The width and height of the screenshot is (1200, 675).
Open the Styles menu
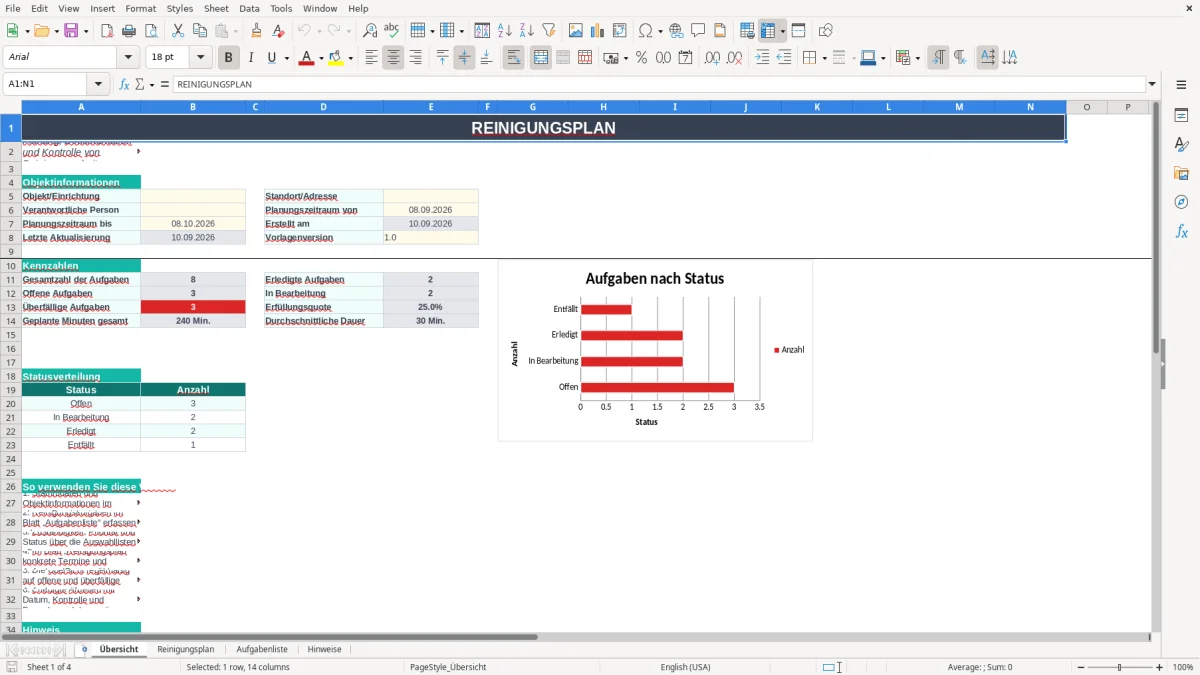point(180,8)
